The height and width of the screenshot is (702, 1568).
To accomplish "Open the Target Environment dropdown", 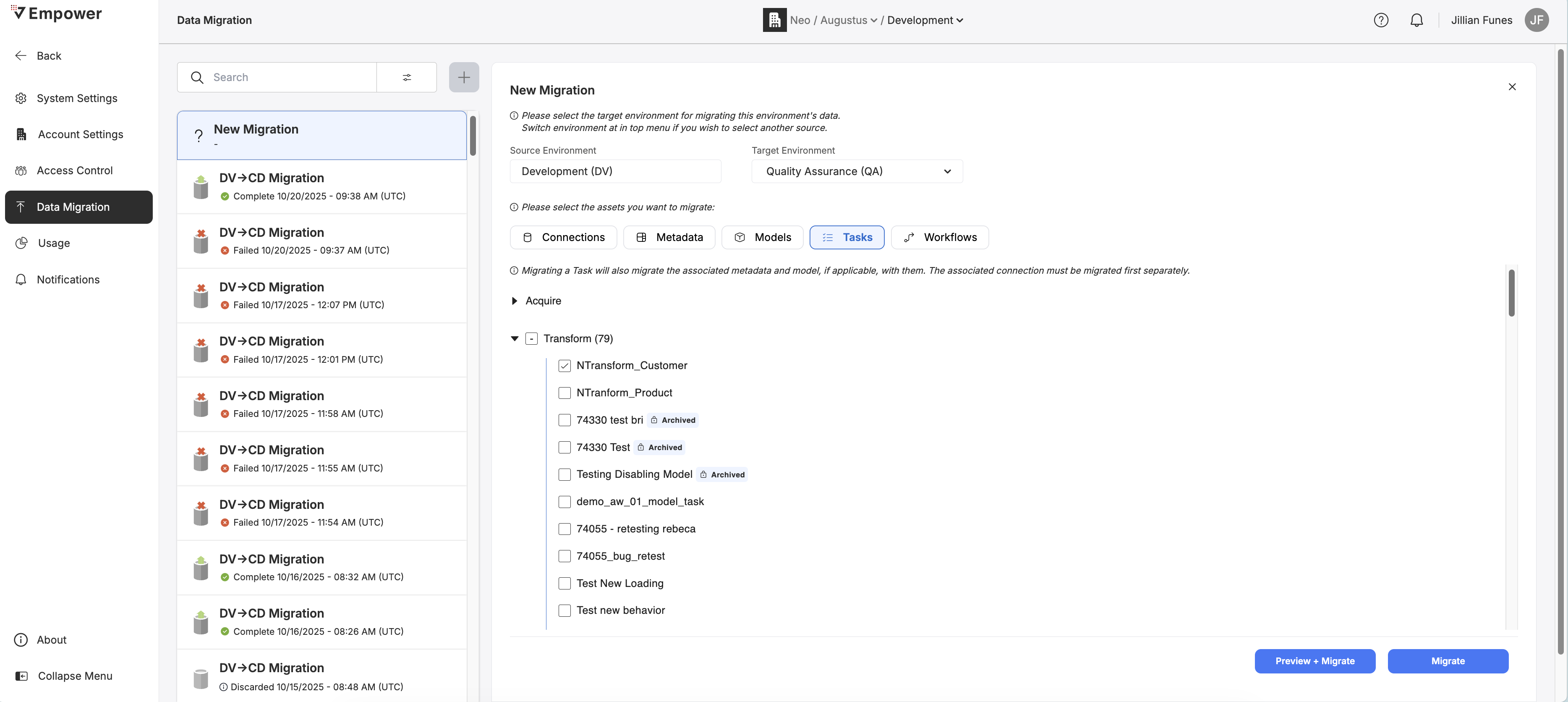I will click(857, 172).
